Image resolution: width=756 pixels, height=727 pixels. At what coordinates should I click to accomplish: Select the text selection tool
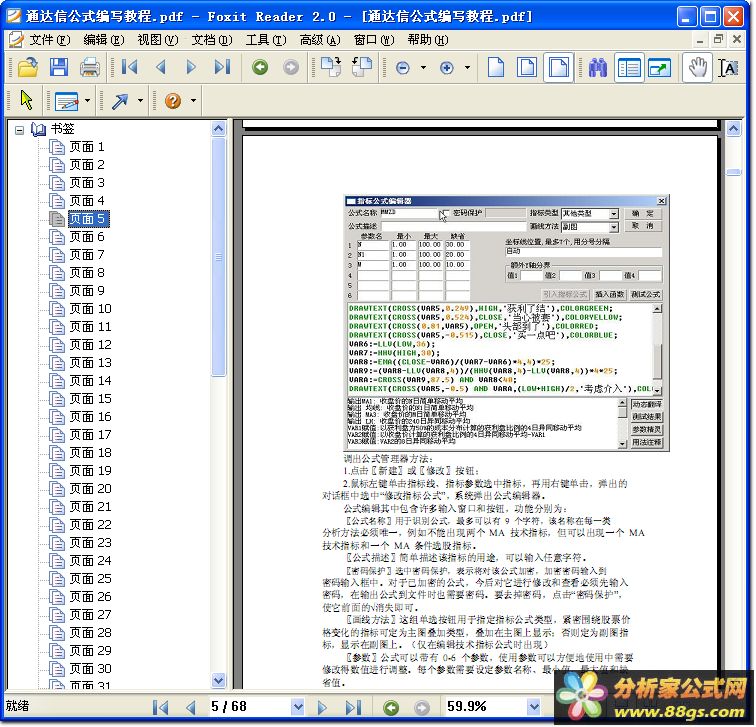click(x=729, y=68)
